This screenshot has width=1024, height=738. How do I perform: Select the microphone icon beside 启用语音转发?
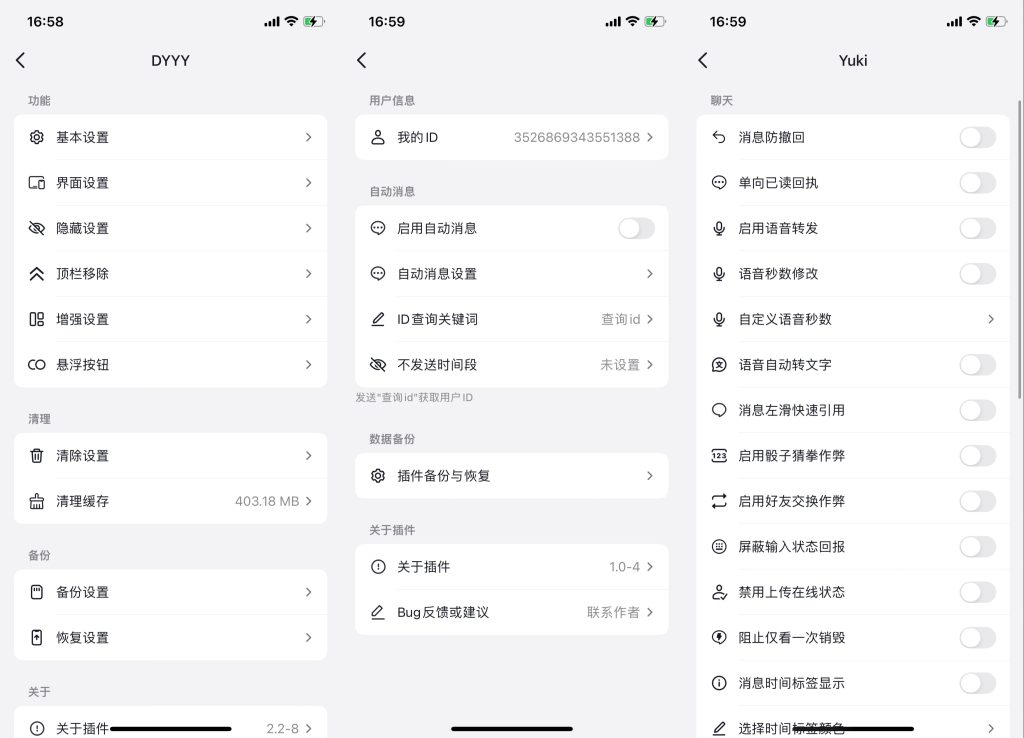[x=718, y=228]
